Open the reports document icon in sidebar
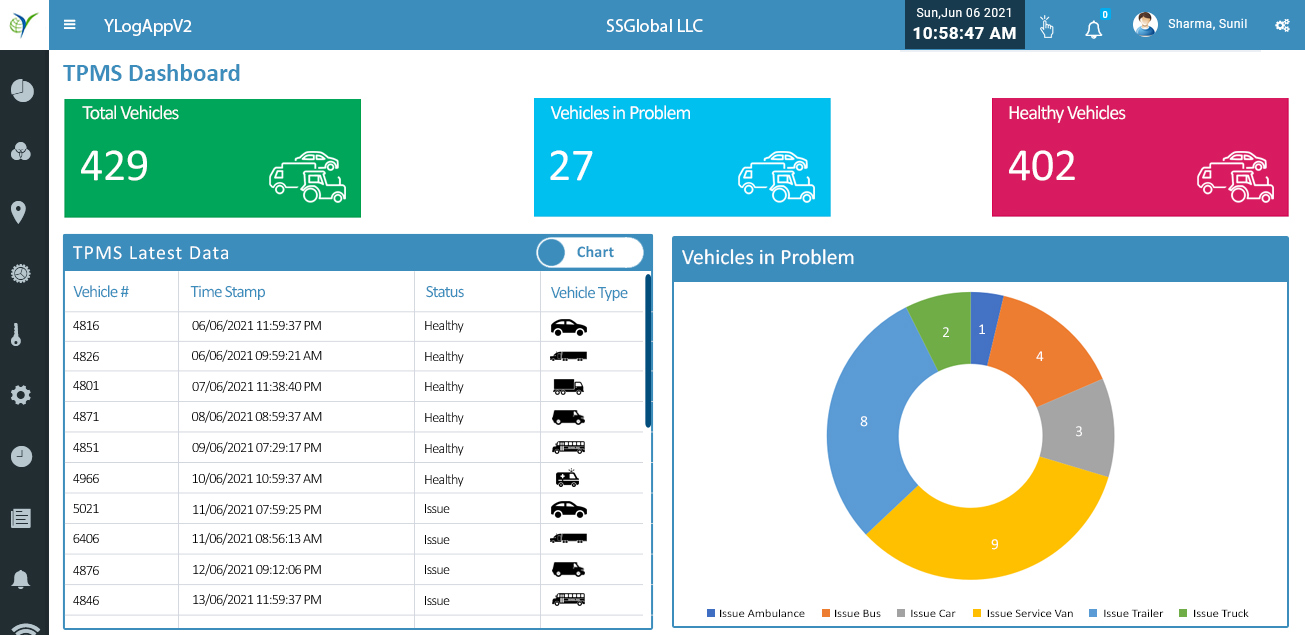The image size is (1305, 635). pos(21,518)
